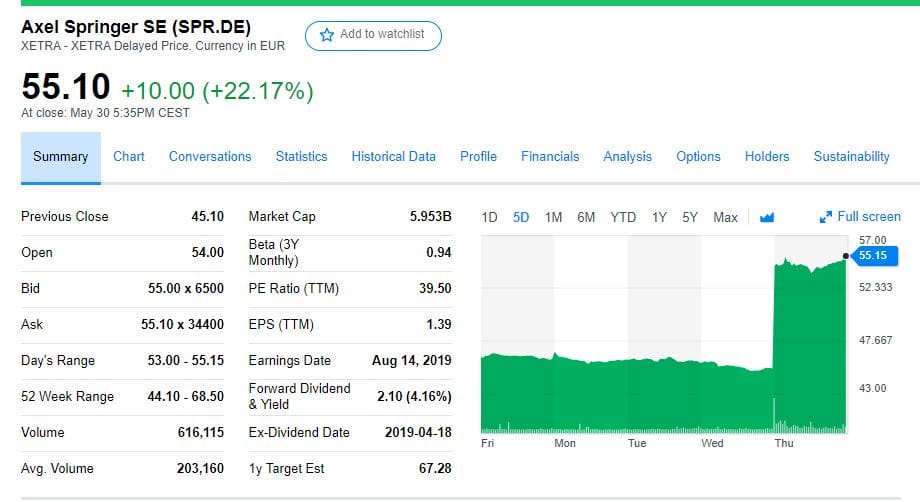
Task: Select the 1Y chart range
Action: 659,218
